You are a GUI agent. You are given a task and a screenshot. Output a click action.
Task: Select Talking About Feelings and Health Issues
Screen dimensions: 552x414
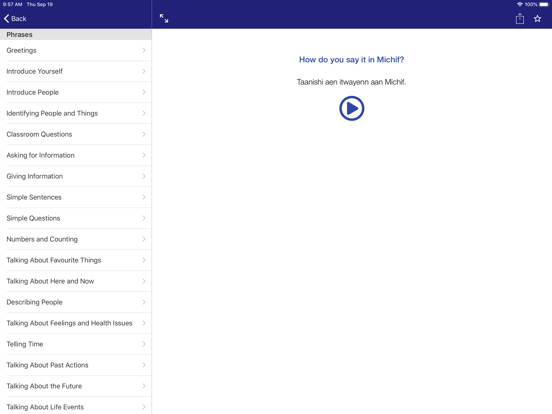tap(76, 323)
